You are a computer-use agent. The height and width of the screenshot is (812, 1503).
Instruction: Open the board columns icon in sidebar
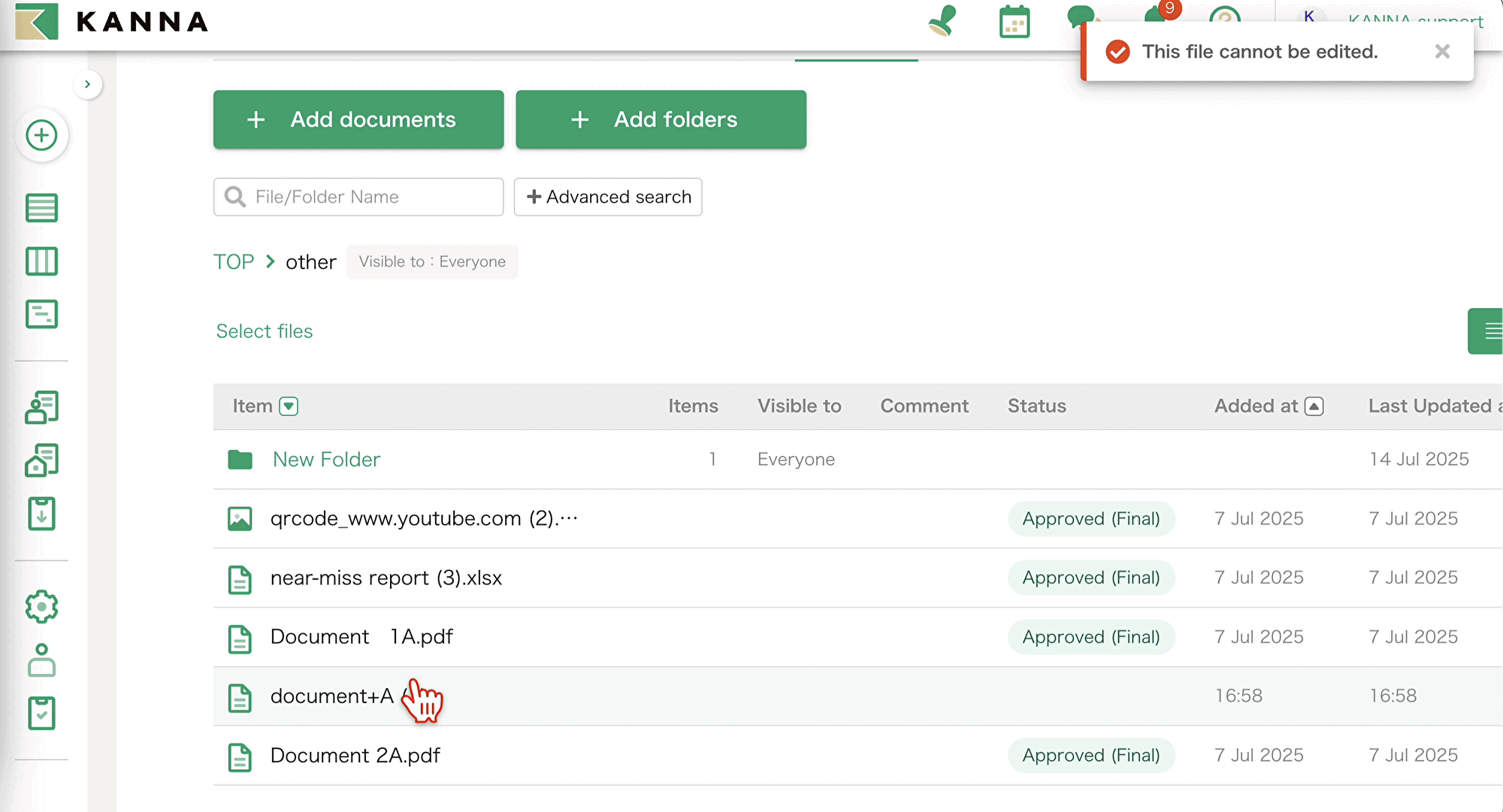41,261
